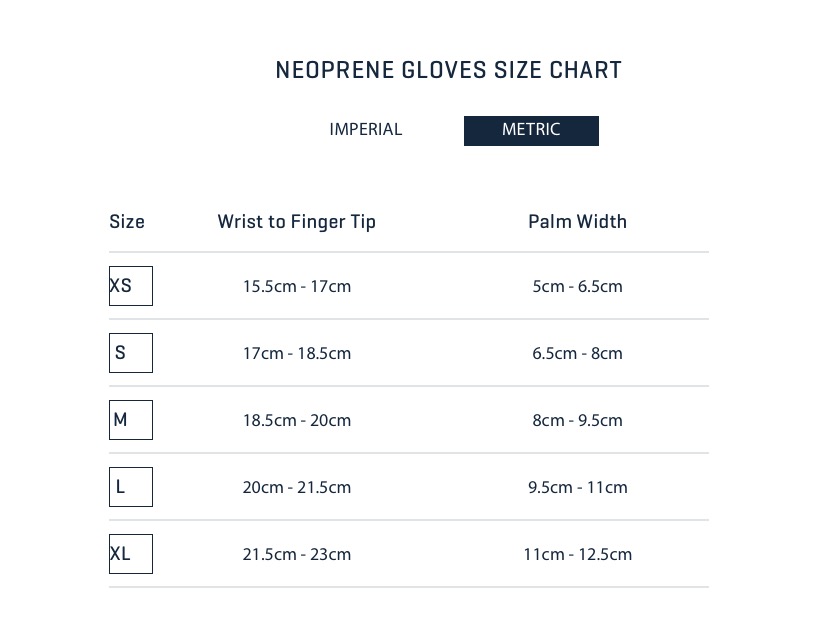Screen dimensions: 836x639
Task: Click the 11cm - 12.5cm palm width
Action: pos(577,555)
